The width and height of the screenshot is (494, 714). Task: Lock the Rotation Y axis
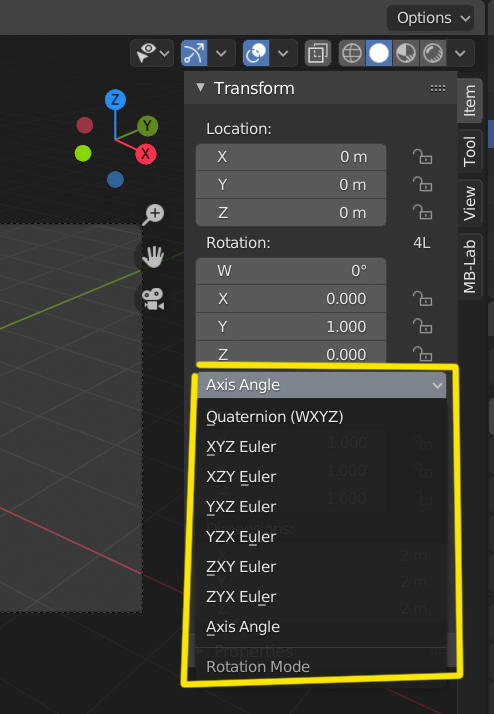pyautogui.click(x=423, y=326)
